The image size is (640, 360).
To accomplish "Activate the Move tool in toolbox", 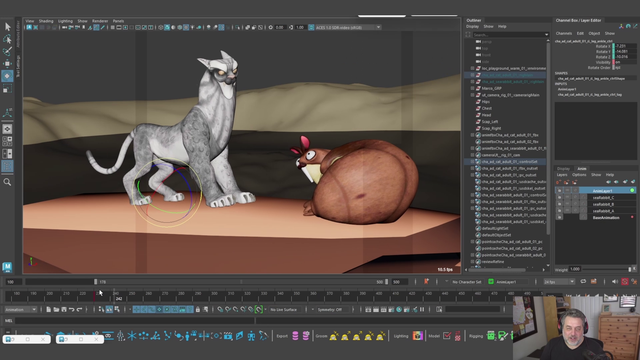I will [x=7, y=64].
